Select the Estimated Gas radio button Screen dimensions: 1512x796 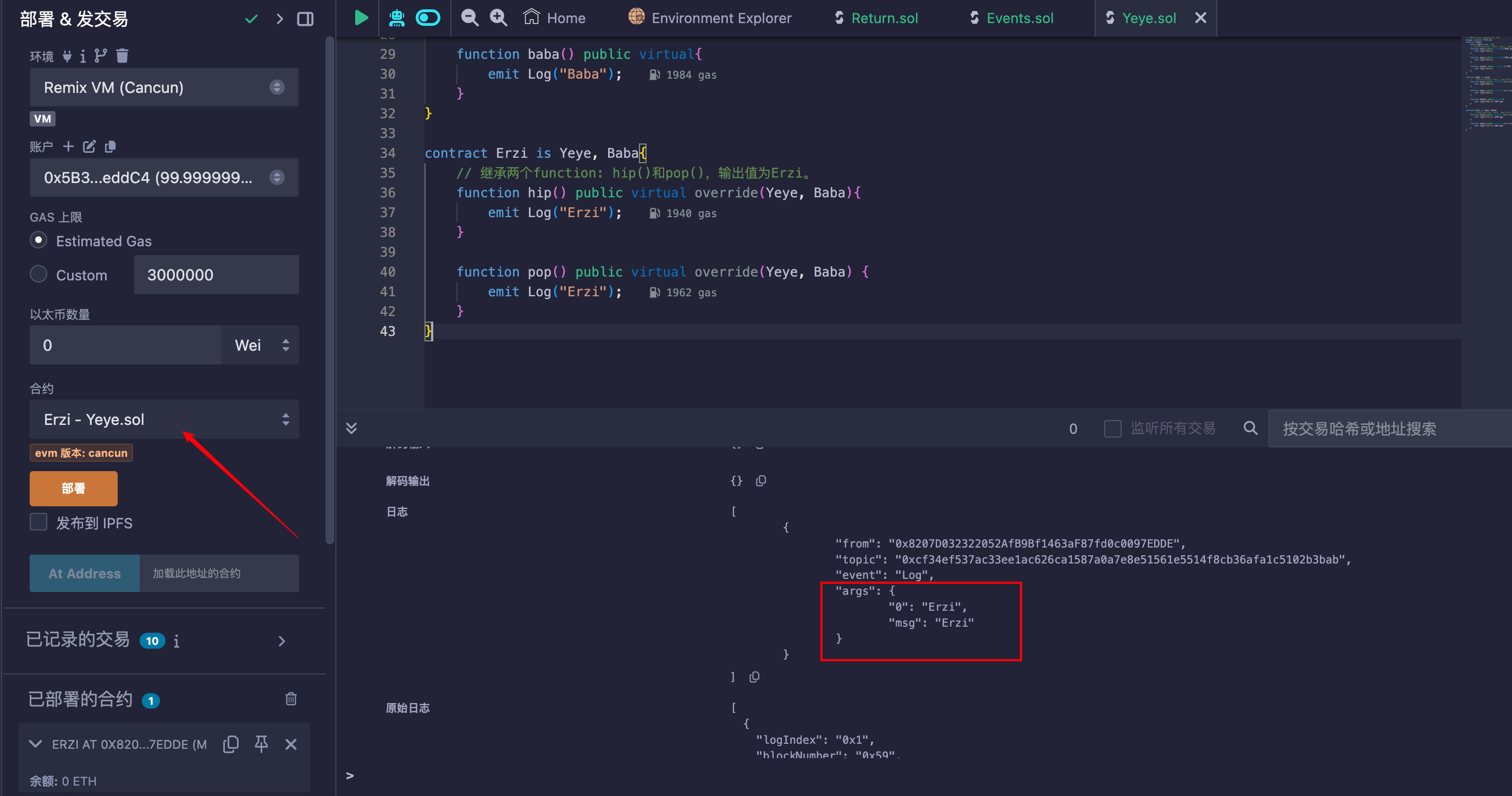click(38, 240)
